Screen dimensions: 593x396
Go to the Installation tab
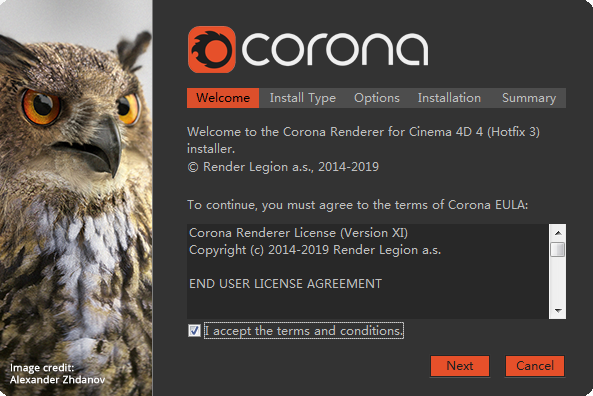click(449, 98)
